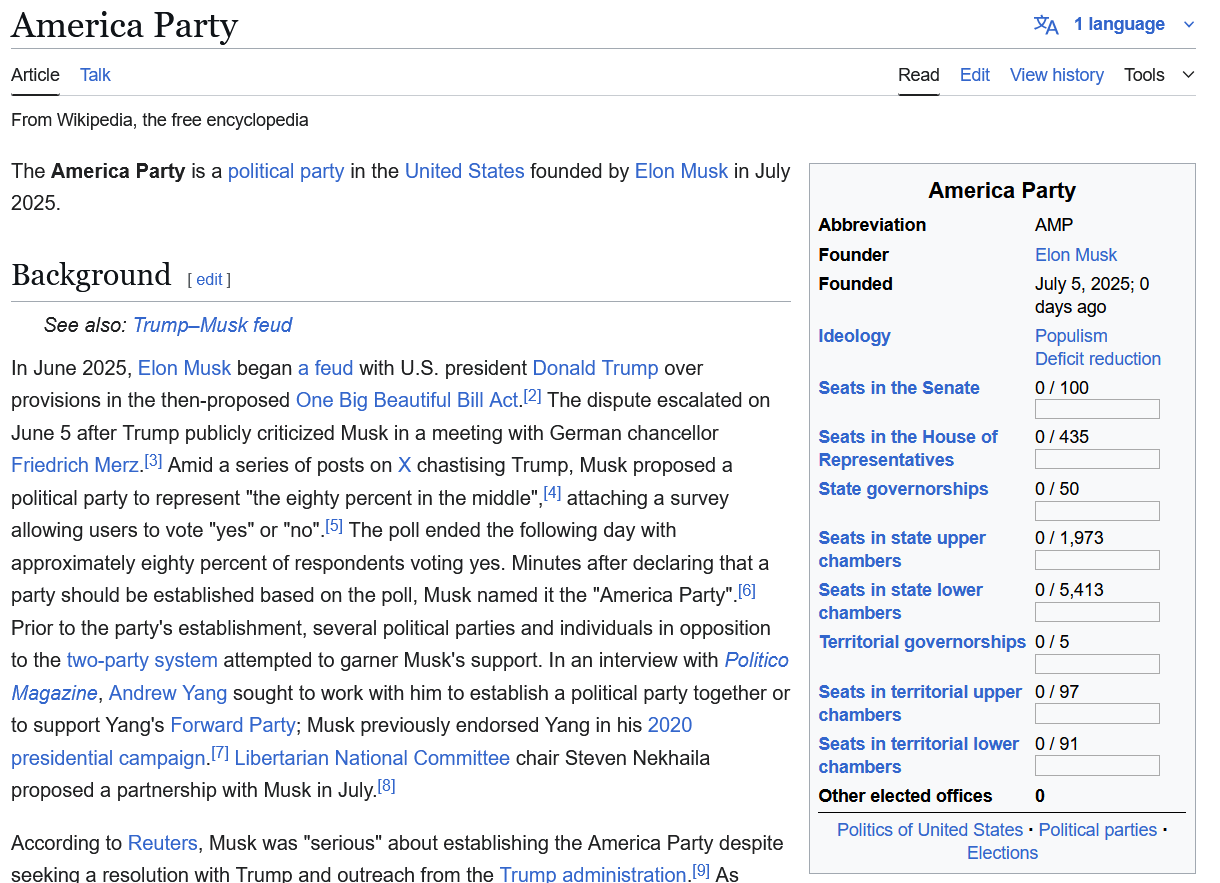Click citation reference [4]
Screen dimensions: 1220x883
click(552, 493)
